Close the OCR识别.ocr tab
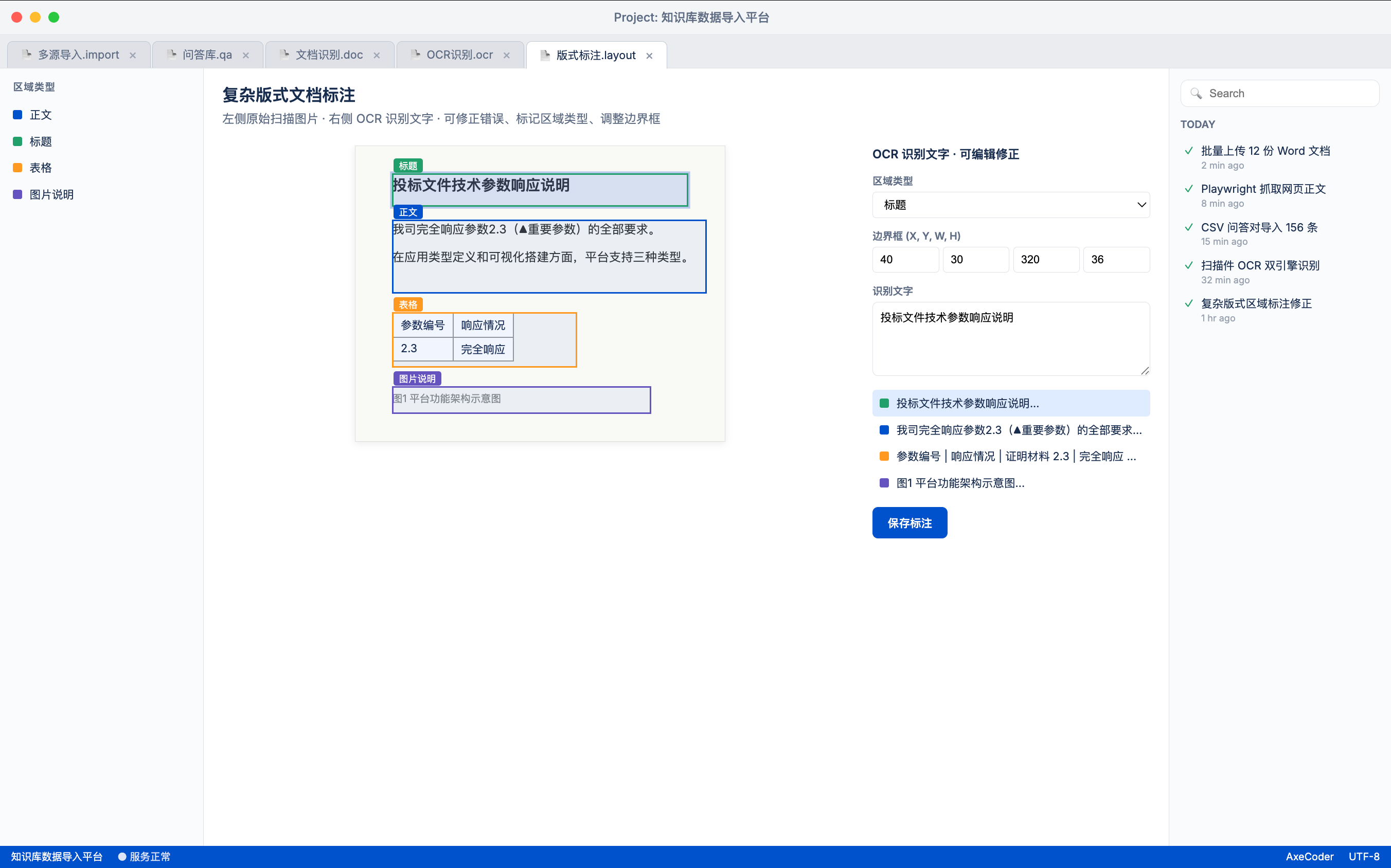1391x868 pixels. click(x=507, y=55)
